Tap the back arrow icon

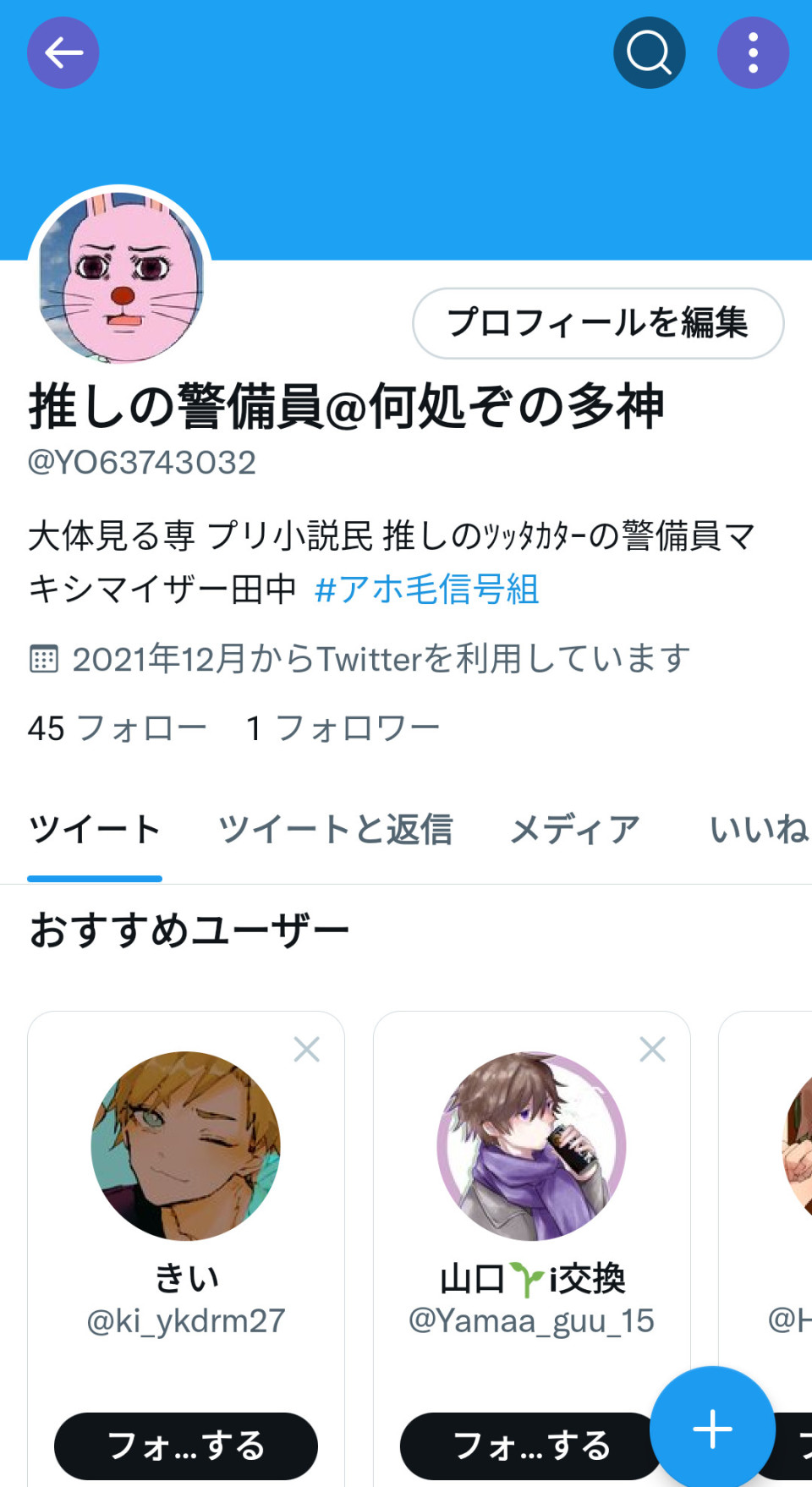[x=63, y=52]
